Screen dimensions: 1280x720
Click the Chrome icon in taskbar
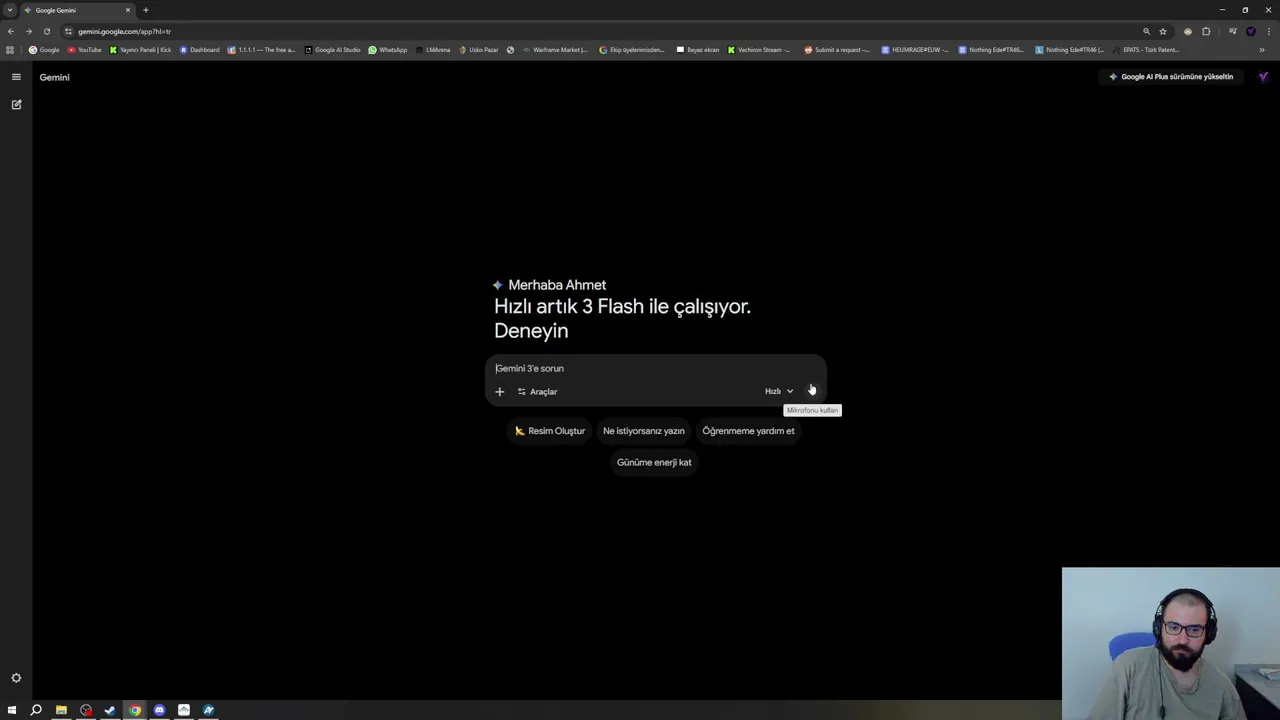click(135, 710)
